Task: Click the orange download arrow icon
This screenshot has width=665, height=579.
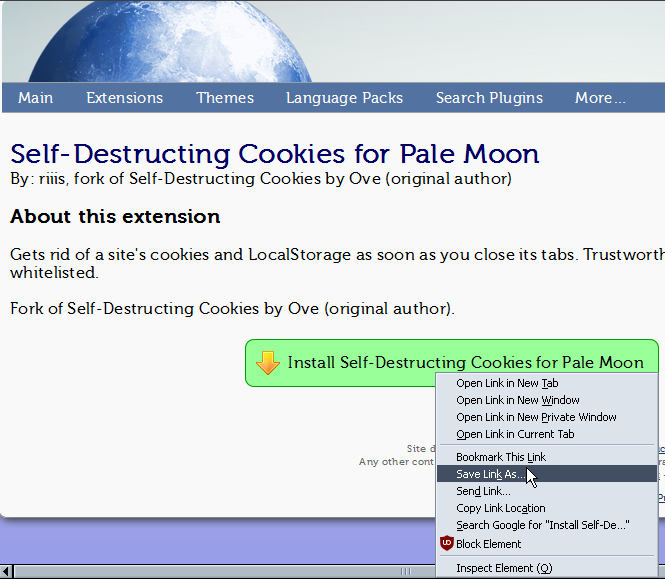Action: coord(268,363)
